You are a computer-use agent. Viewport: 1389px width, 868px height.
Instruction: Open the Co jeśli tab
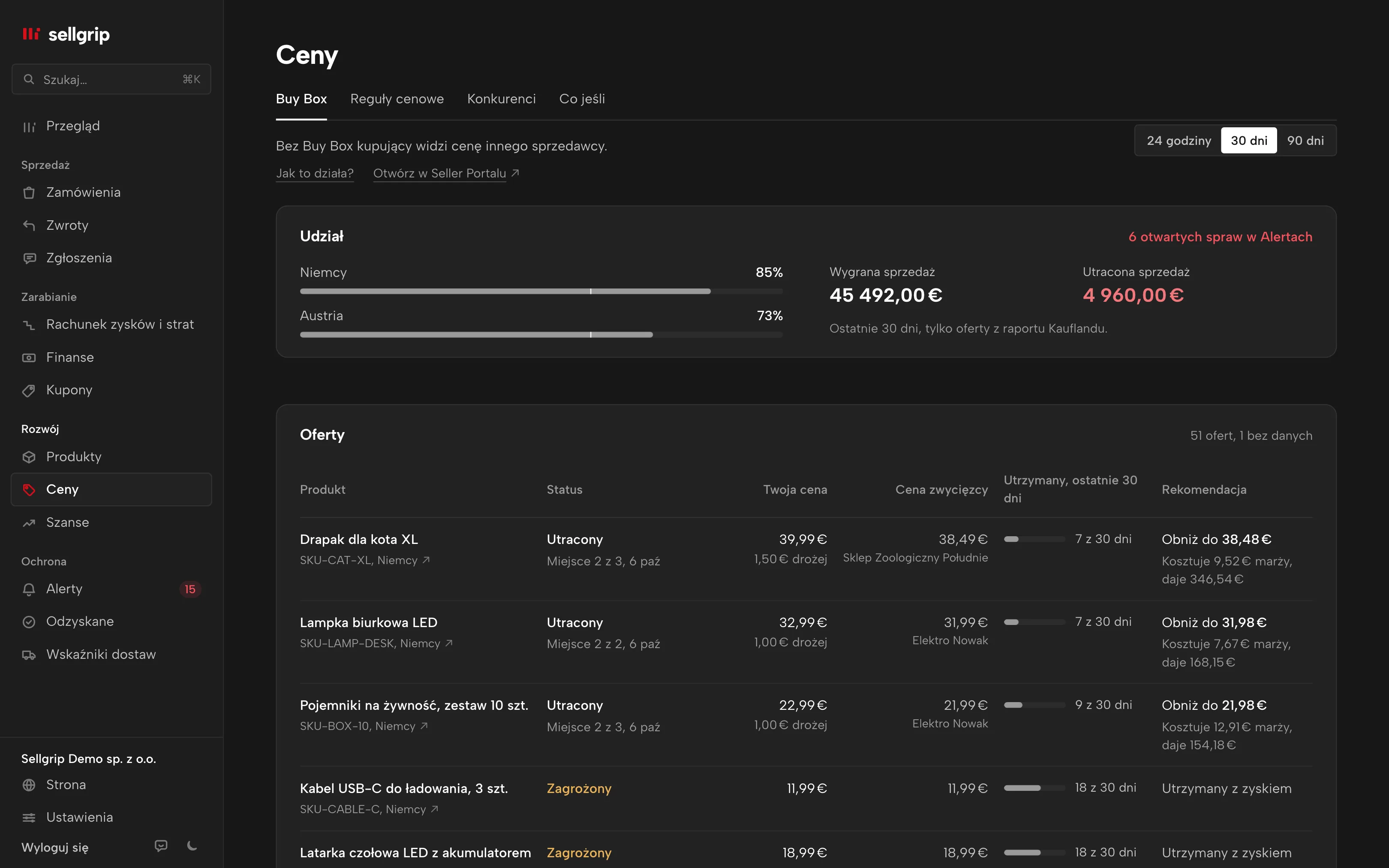pos(582,99)
